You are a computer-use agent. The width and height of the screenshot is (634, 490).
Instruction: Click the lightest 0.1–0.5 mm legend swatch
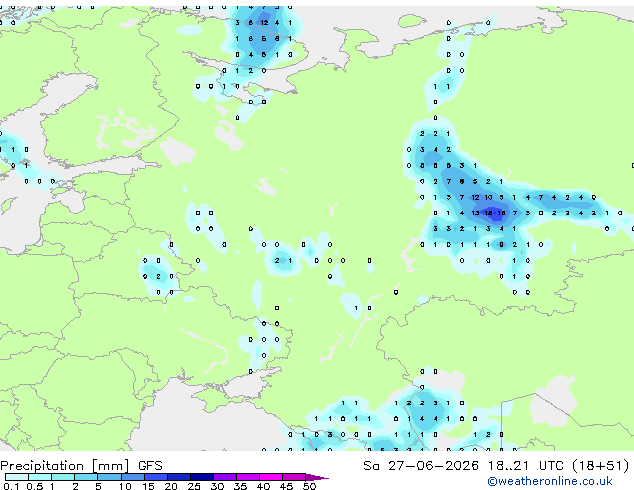coord(17,477)
